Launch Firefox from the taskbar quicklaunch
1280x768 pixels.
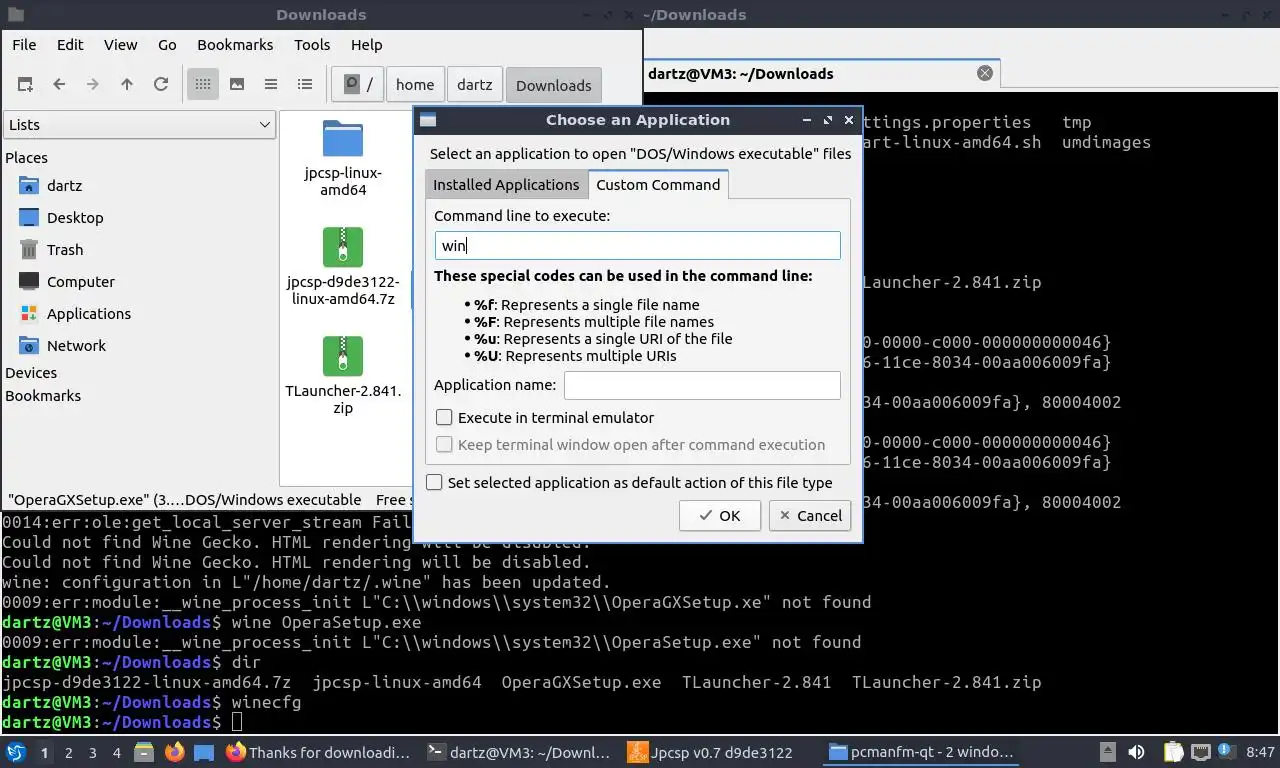[x=174, y=752]
